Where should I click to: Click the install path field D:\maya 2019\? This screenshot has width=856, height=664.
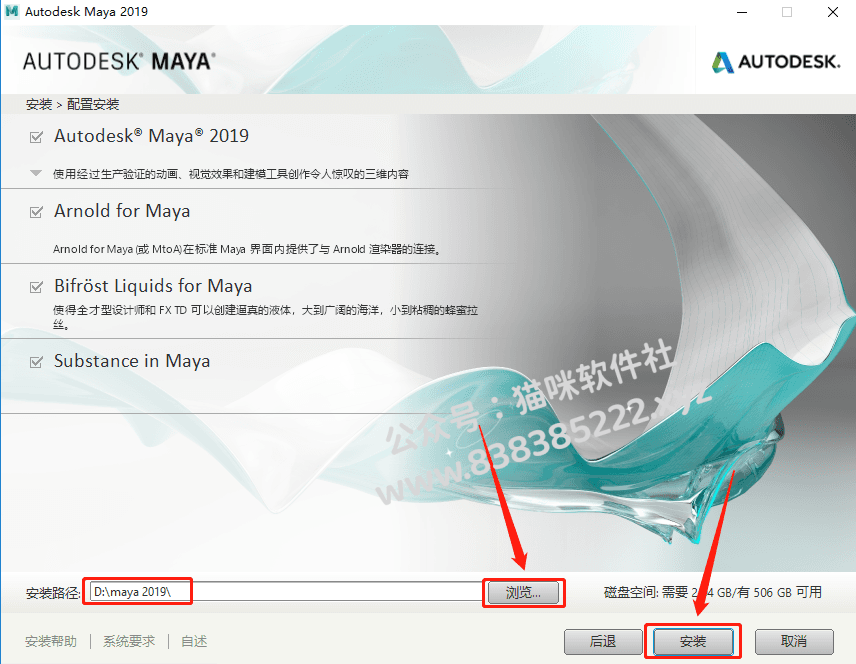click(x=286, y=592)
